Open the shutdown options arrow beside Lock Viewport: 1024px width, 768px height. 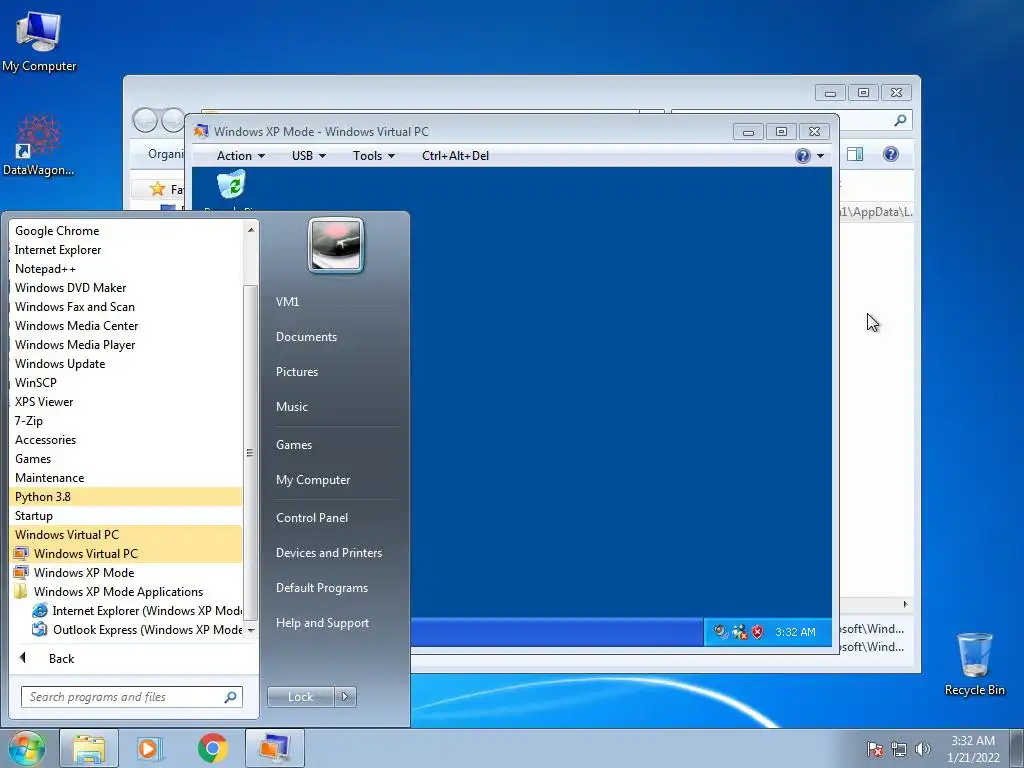(345, 697)
